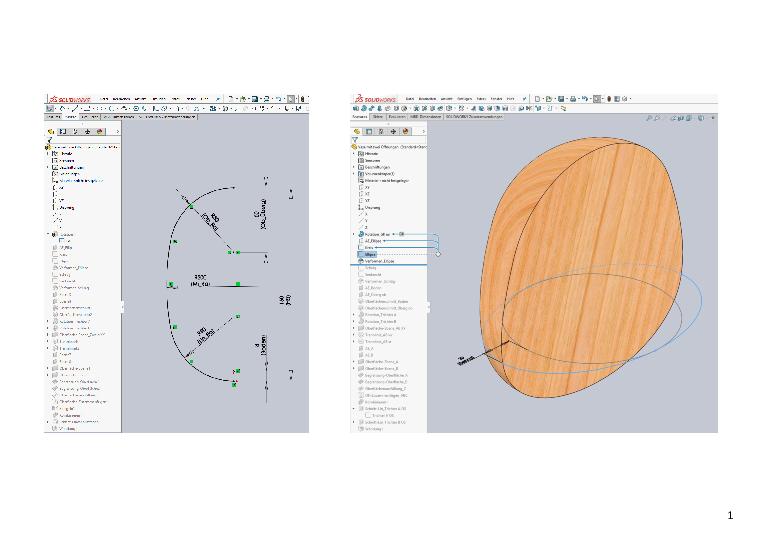Click the Print icon in right window
Screen dimensions: 780x540
[x=573, y=99]
